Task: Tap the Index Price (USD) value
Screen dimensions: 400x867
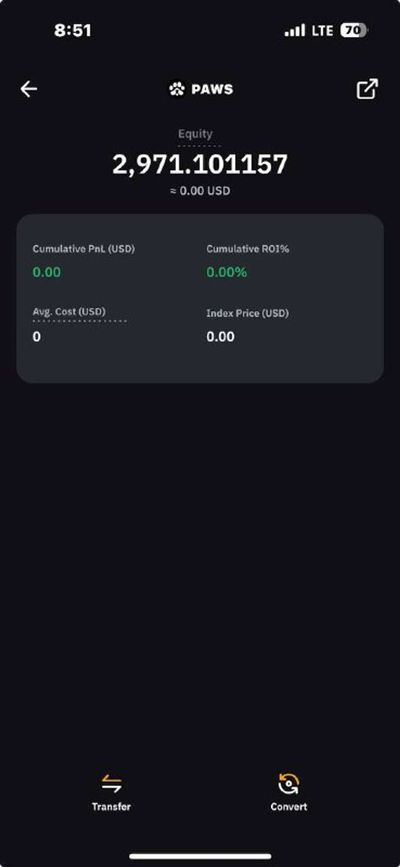Action: (x=220, y=337)
